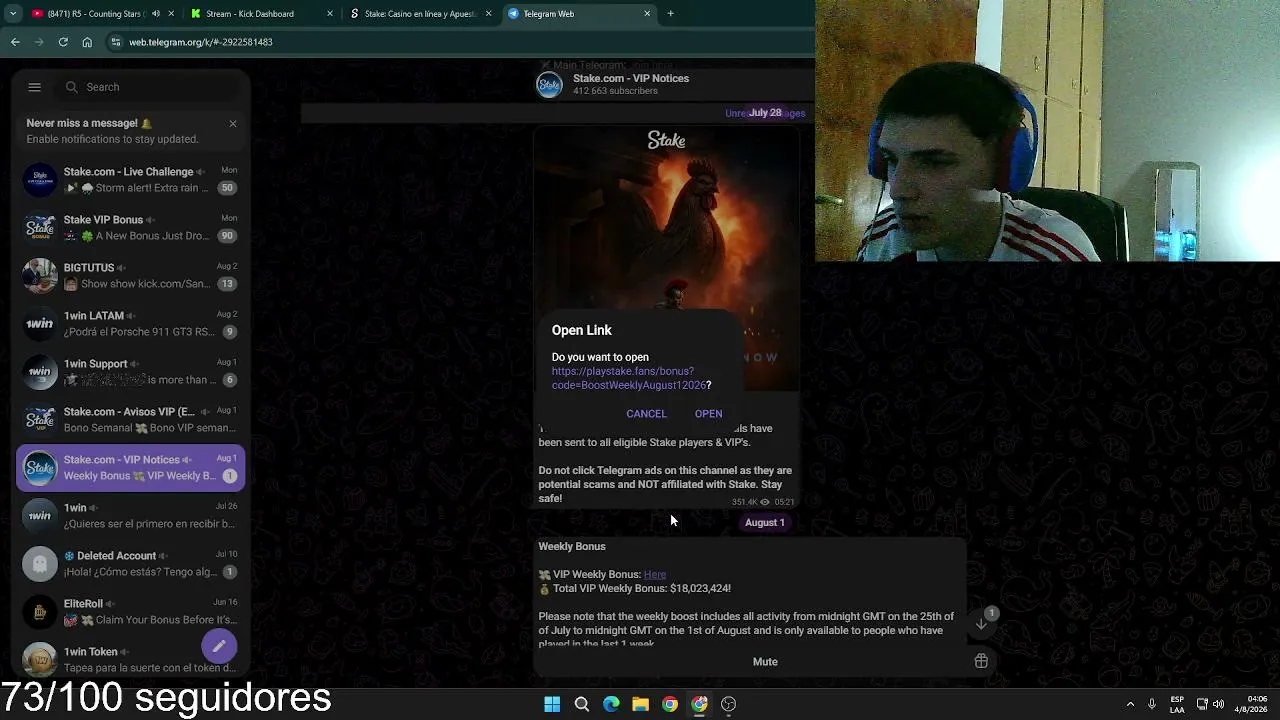This screenshot has width=1280, height=720.
Task: Open 1win LATAM chat avatar
Action: tap(40, 324)
